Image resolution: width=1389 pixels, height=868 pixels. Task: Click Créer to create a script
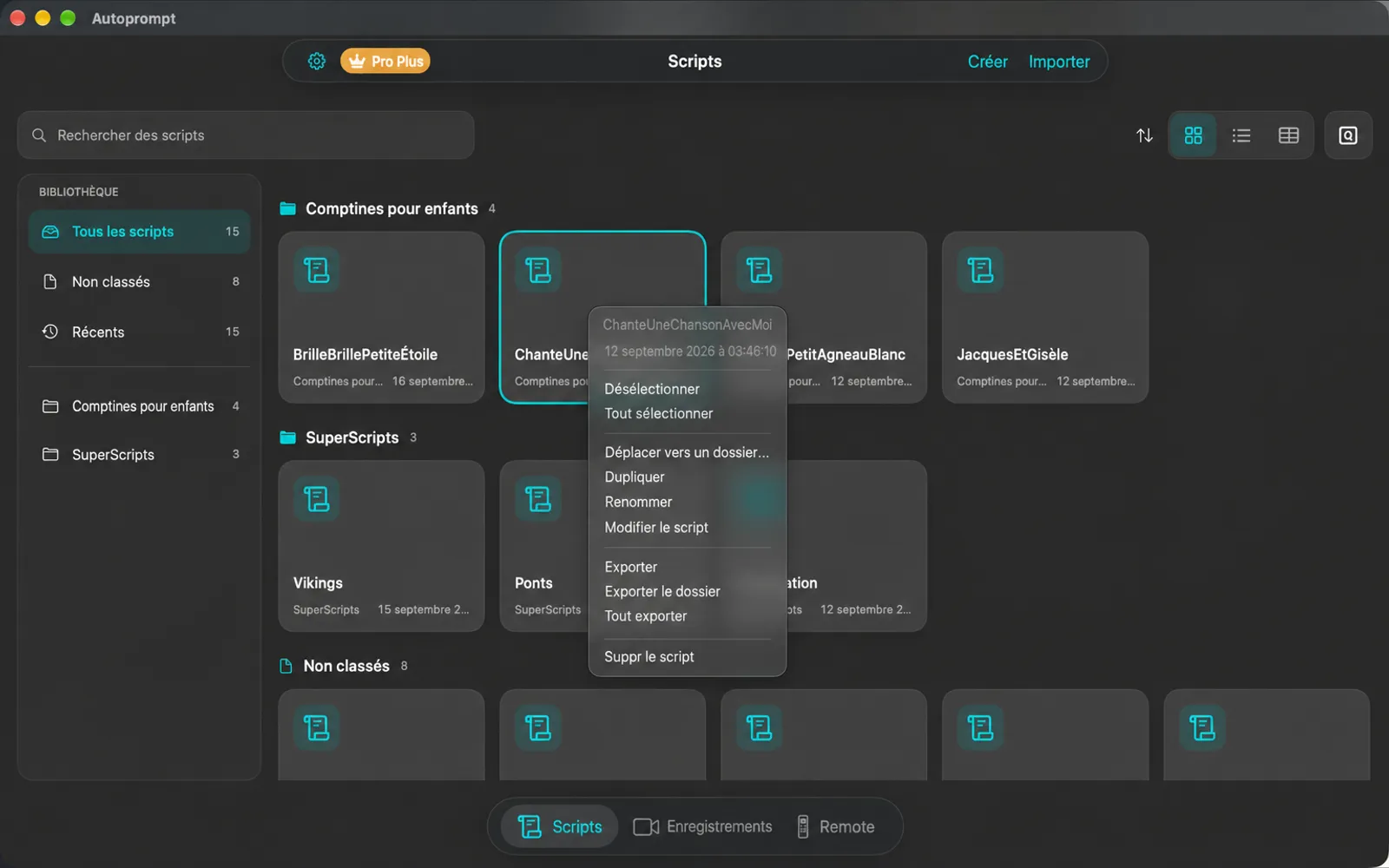987,62
